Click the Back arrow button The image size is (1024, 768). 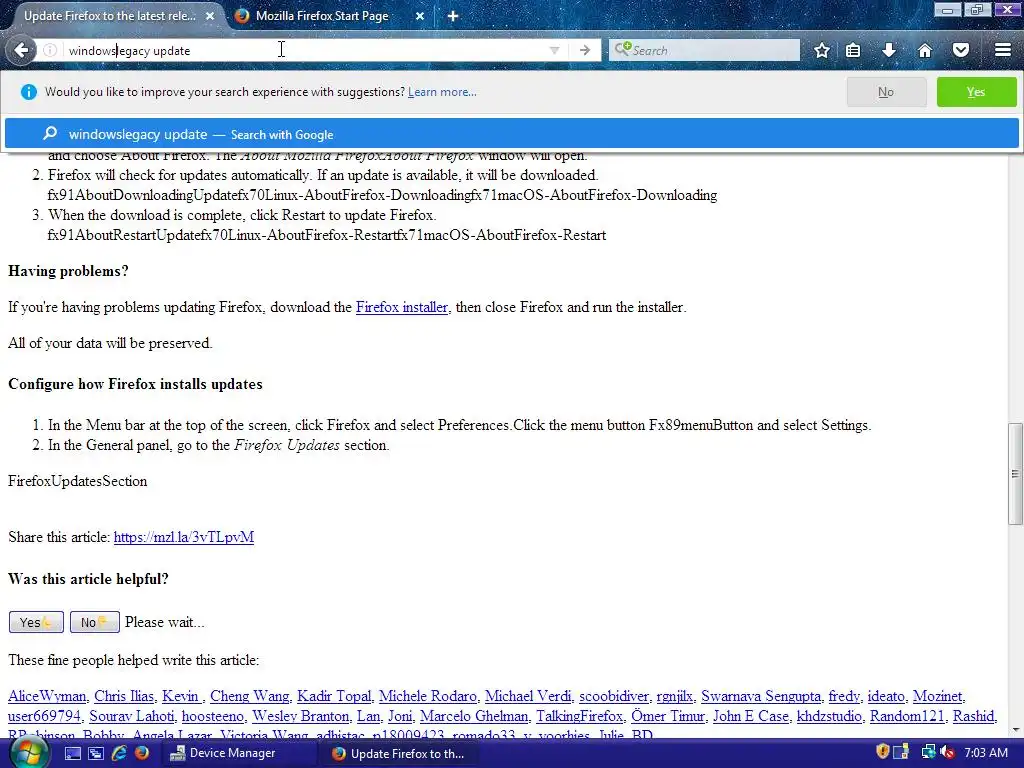point(21,50)
